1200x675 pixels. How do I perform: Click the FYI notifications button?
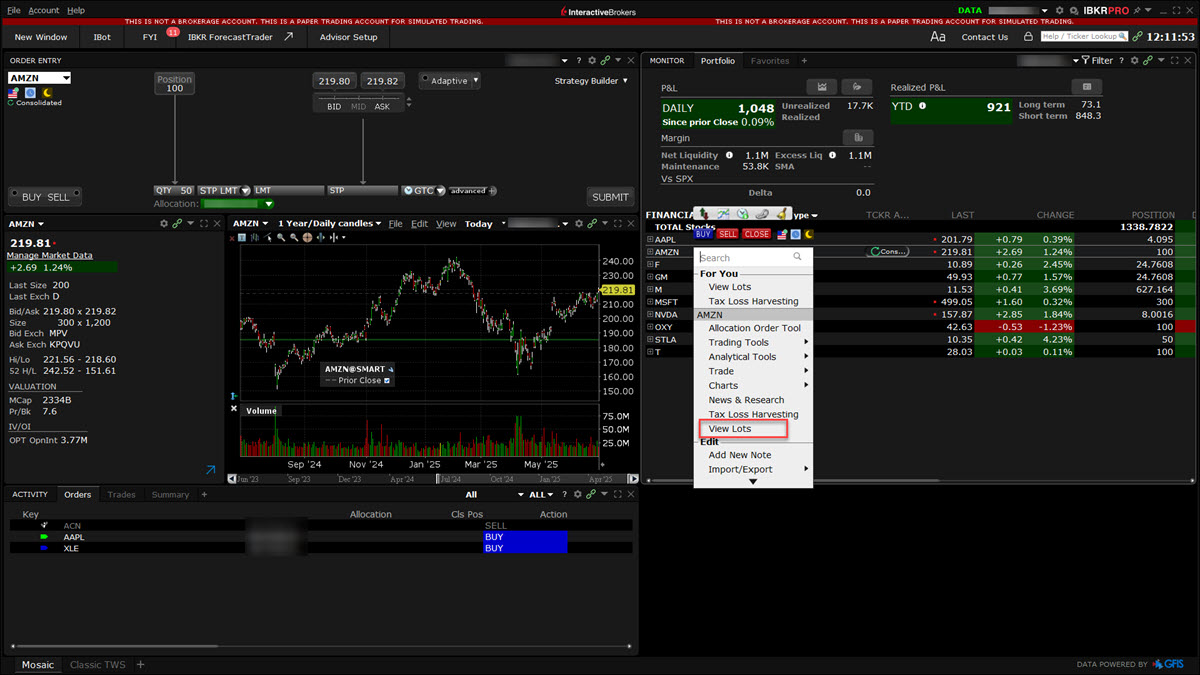pyautogui.click(x=150, y=37)
